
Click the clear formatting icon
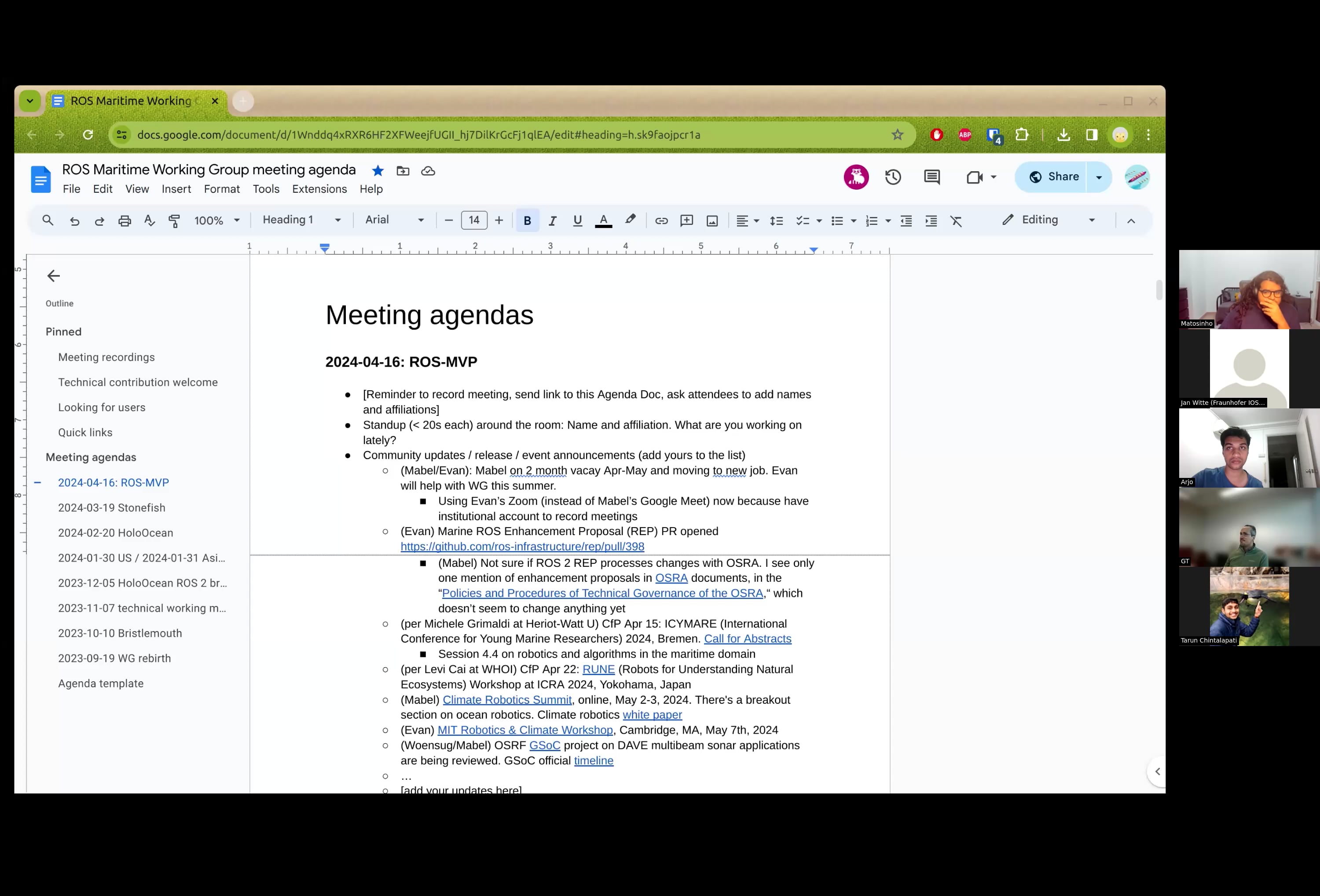(957, 221)
